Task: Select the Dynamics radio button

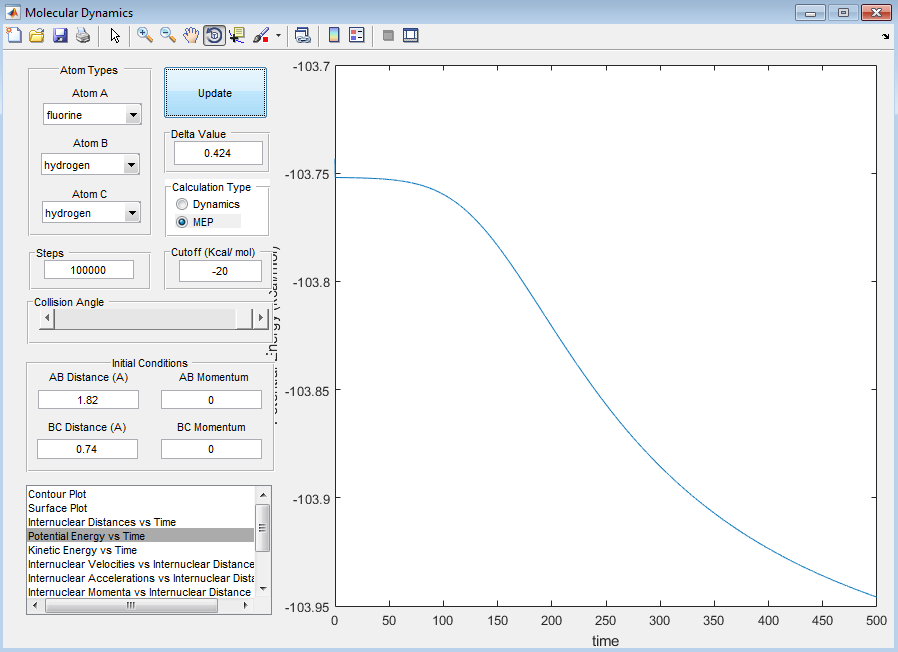Action: pos(182,205)
